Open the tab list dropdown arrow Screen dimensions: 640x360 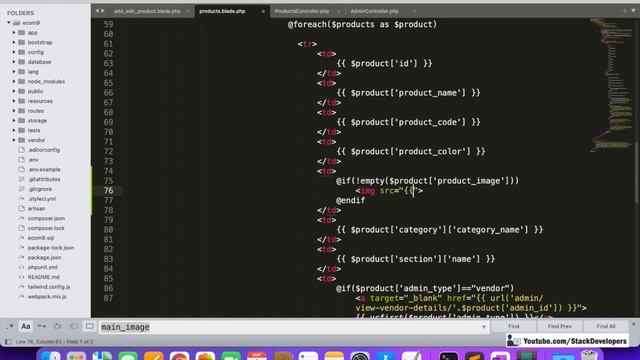[x=633, y=11]
